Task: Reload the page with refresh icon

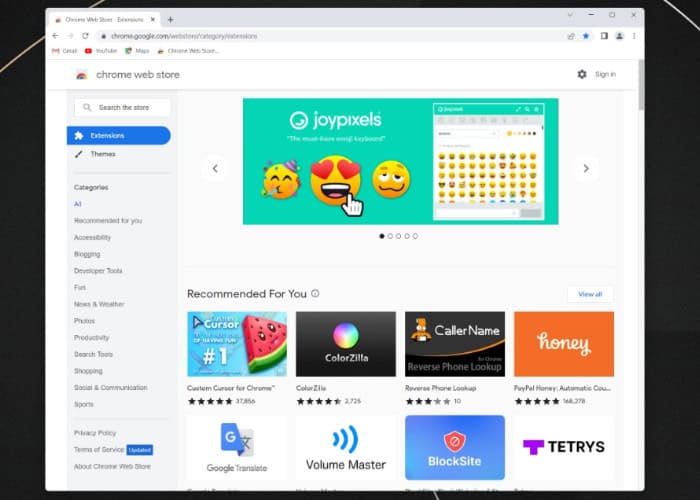Action: click(x=85, y=36)
